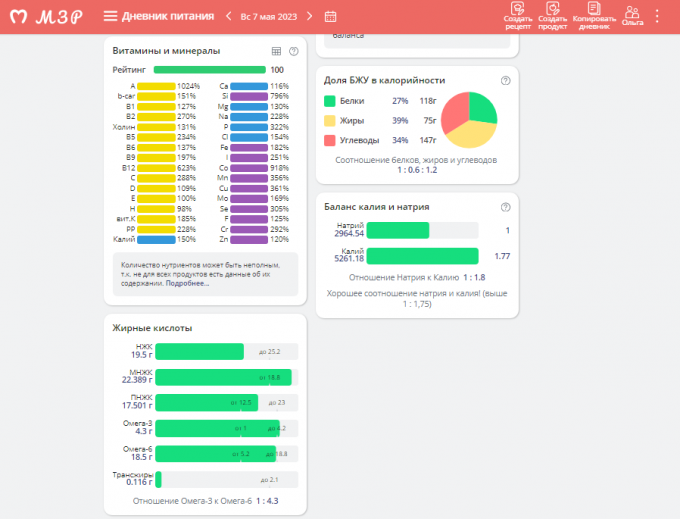Go to next day with right arrow

point(310,17)
